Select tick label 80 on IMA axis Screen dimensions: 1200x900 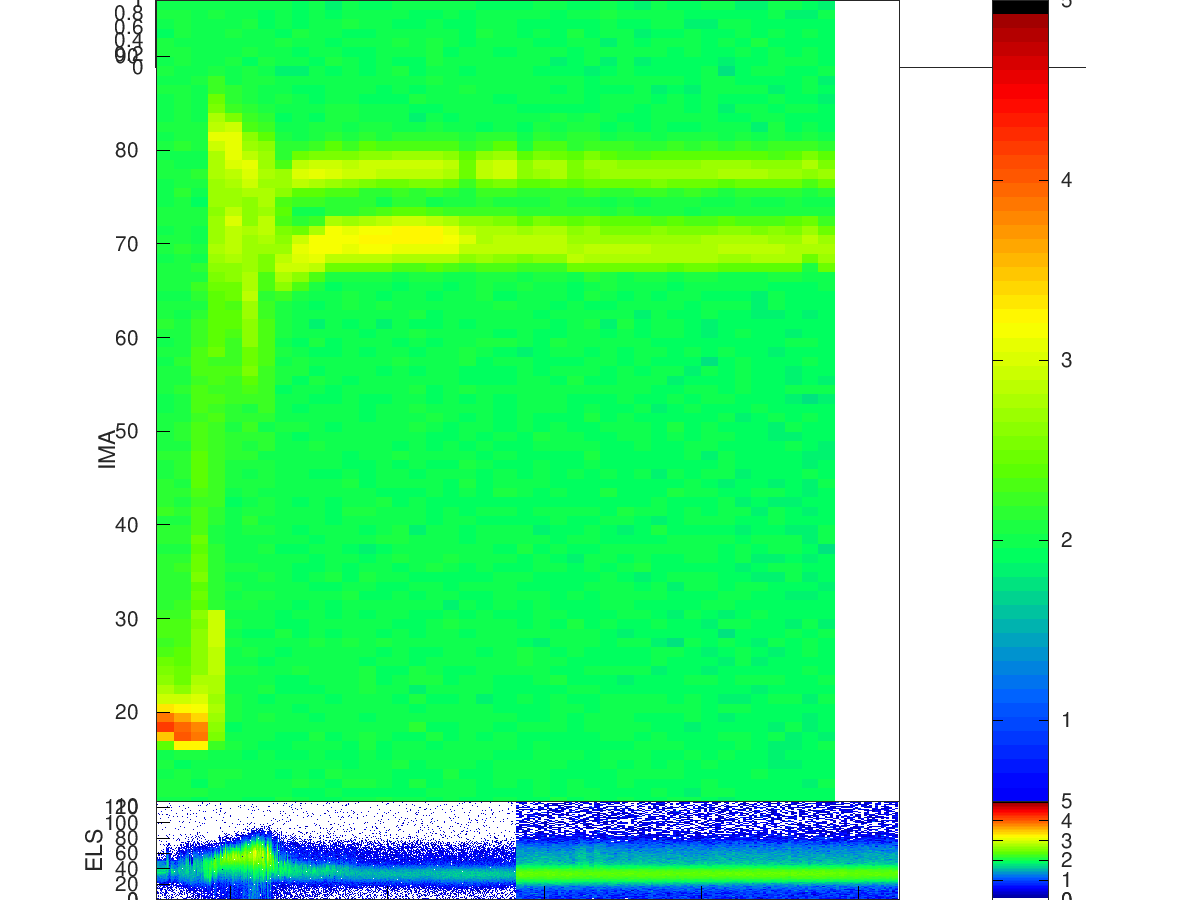[x=126, y=150]
